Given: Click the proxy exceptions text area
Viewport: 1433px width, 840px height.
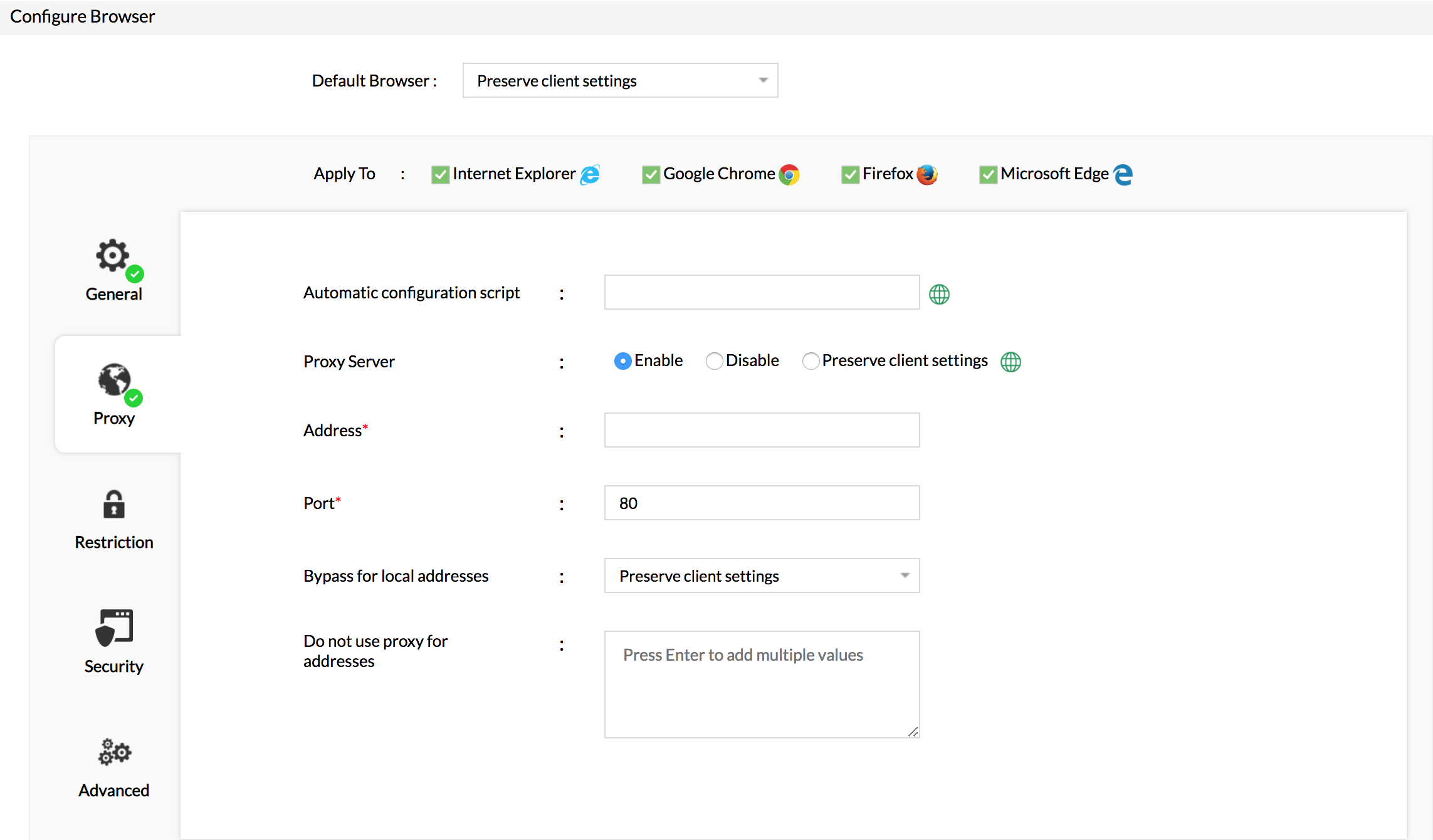Looking at the screenshot, I should tap(761, 685).
